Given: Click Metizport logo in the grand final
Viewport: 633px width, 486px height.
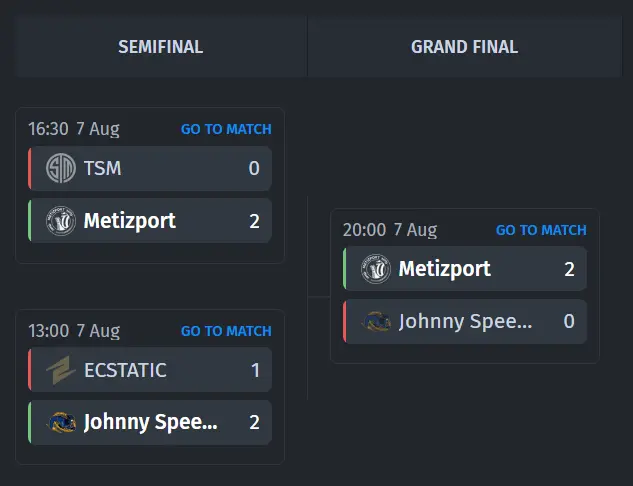Looking at the screenshot, I should (375, 269).
